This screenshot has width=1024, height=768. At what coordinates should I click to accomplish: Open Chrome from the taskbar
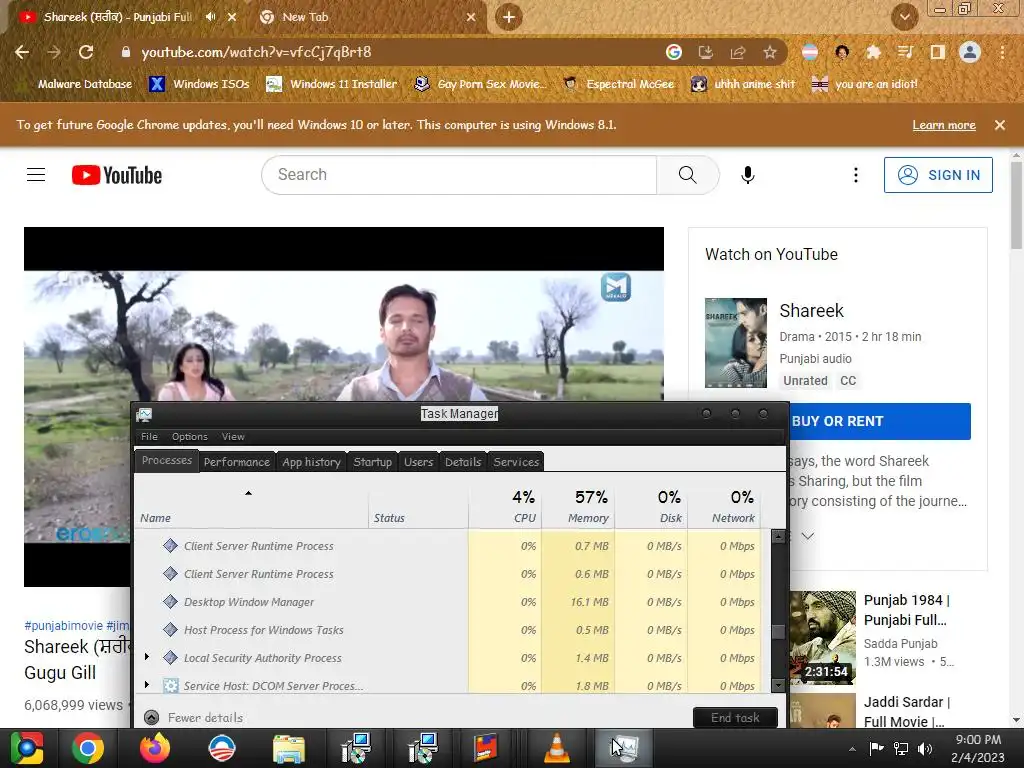88,748
